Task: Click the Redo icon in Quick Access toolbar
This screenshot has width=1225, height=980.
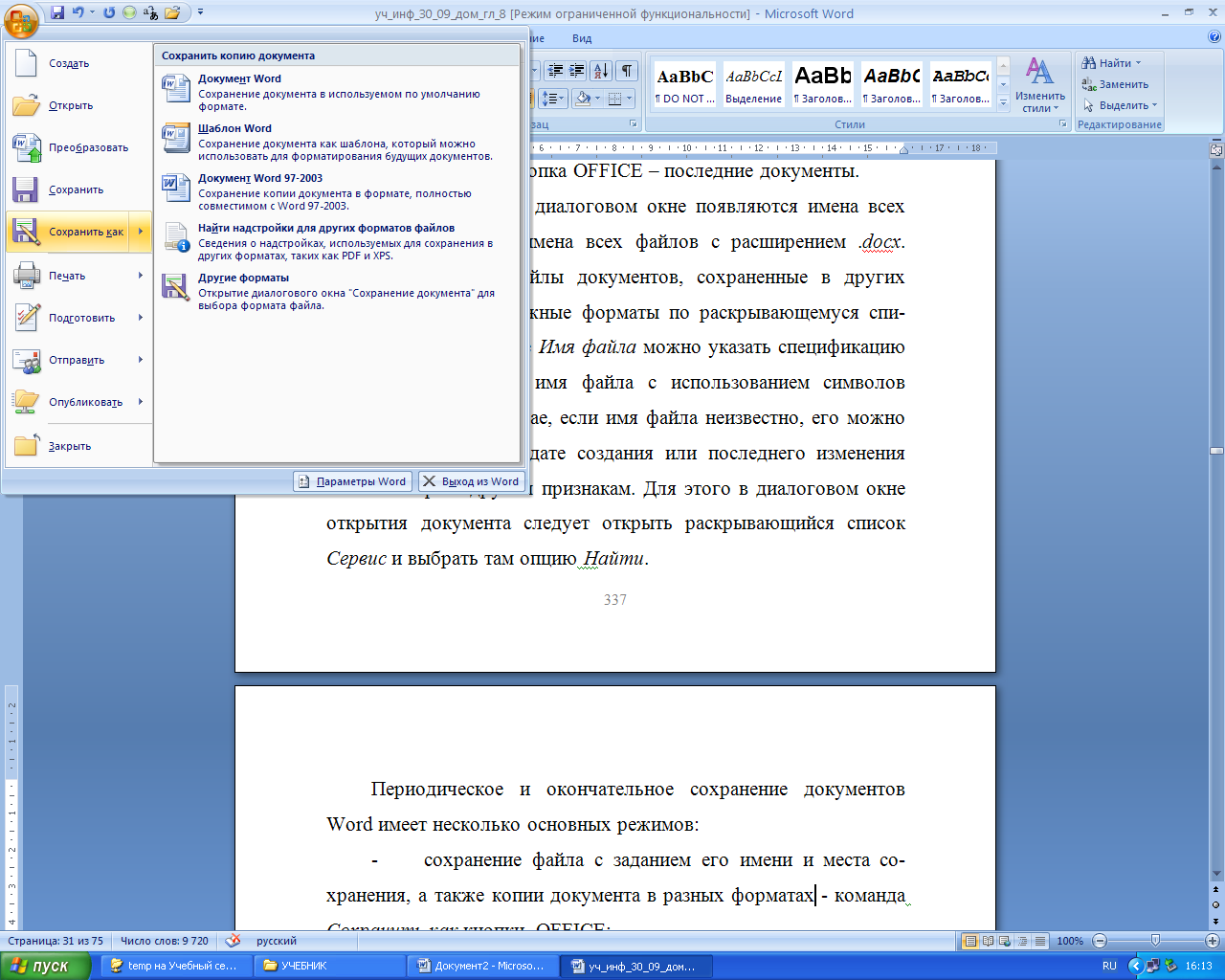Action: pos(108,13)
